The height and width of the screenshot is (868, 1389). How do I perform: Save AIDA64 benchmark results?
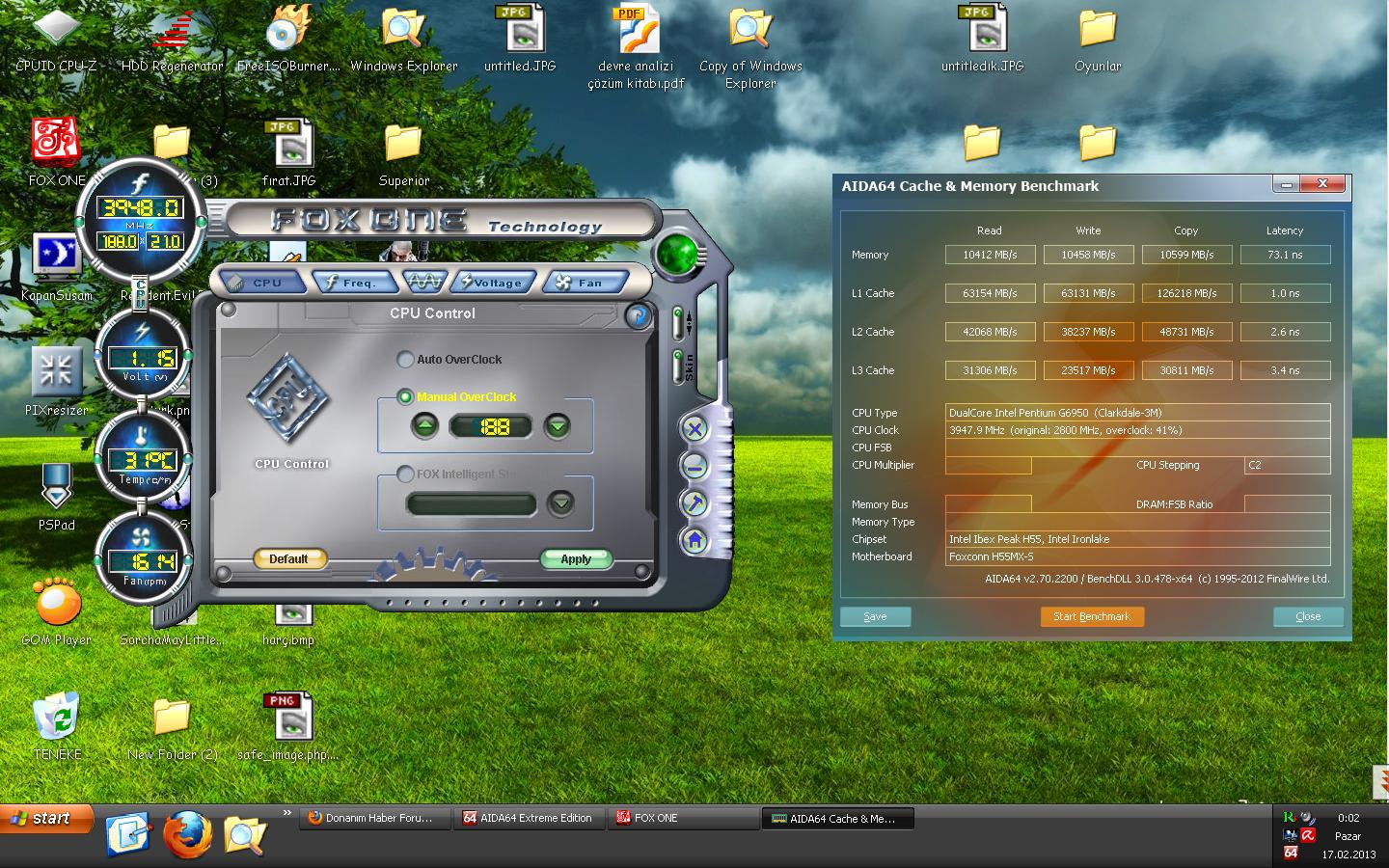(x=875, y=616)
